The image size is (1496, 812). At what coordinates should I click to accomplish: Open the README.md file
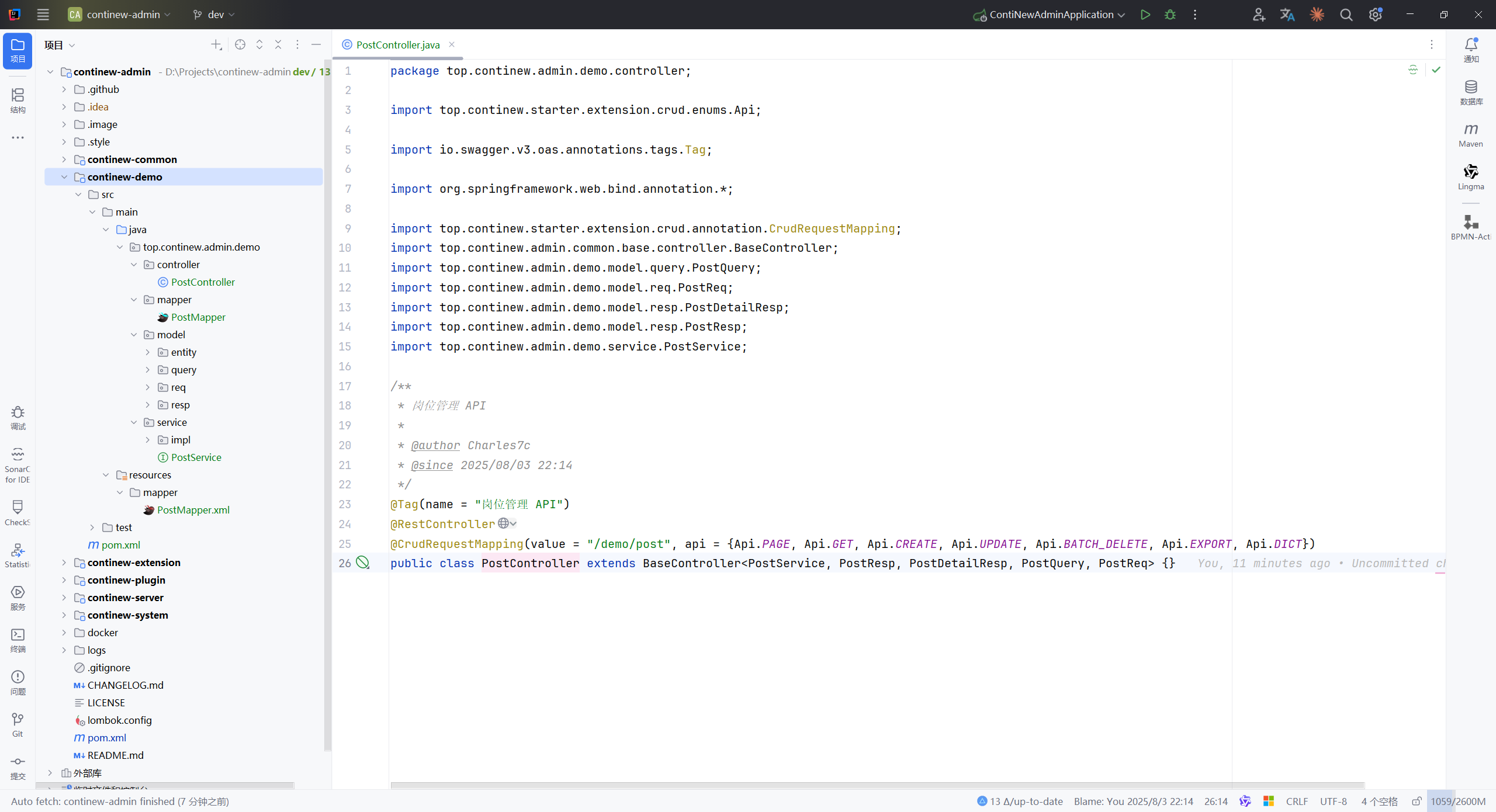coord(115,755)
